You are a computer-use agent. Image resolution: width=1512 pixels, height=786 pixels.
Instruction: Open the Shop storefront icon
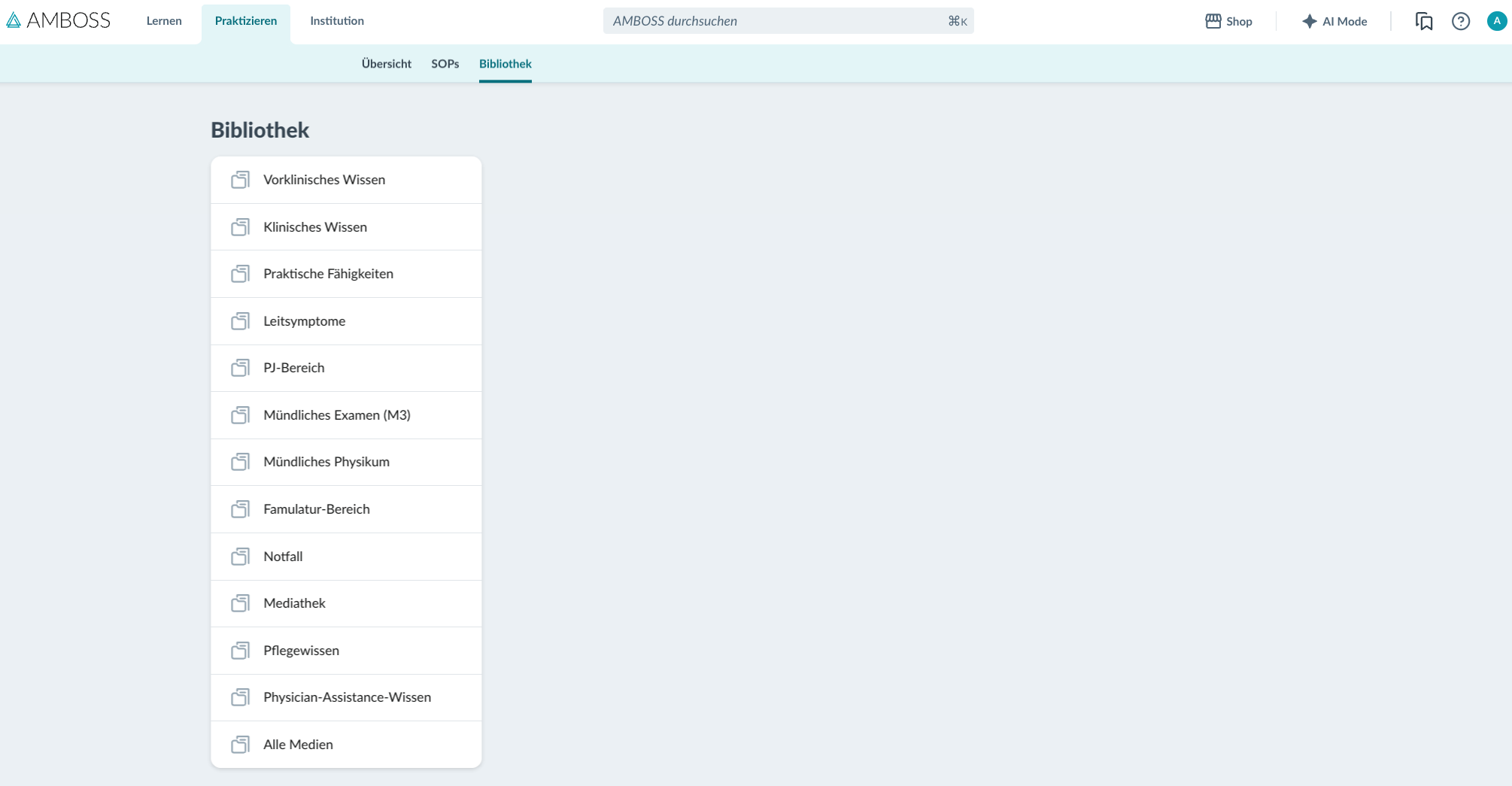[1213, 21]
